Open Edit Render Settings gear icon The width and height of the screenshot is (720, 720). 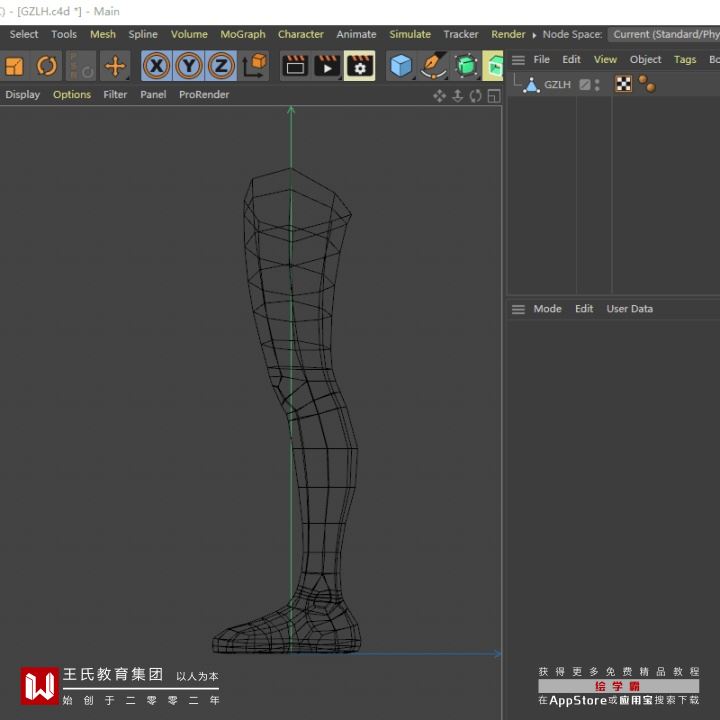coord(359,67)
